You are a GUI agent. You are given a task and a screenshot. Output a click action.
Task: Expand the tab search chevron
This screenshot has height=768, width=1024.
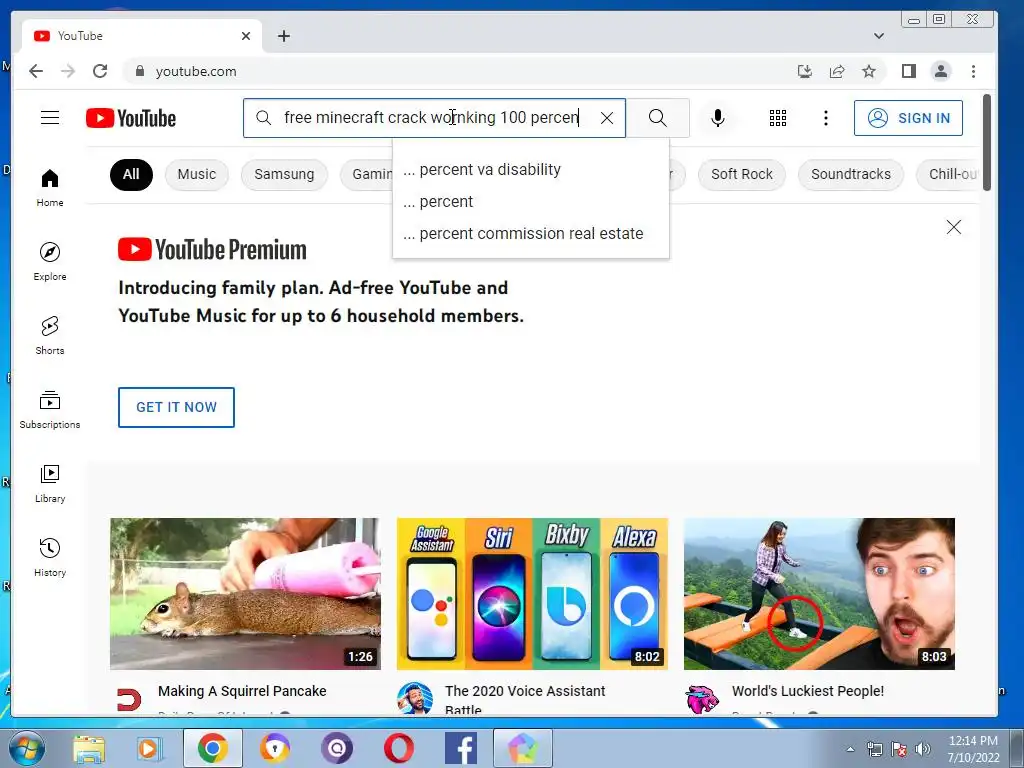pos(879,36)
